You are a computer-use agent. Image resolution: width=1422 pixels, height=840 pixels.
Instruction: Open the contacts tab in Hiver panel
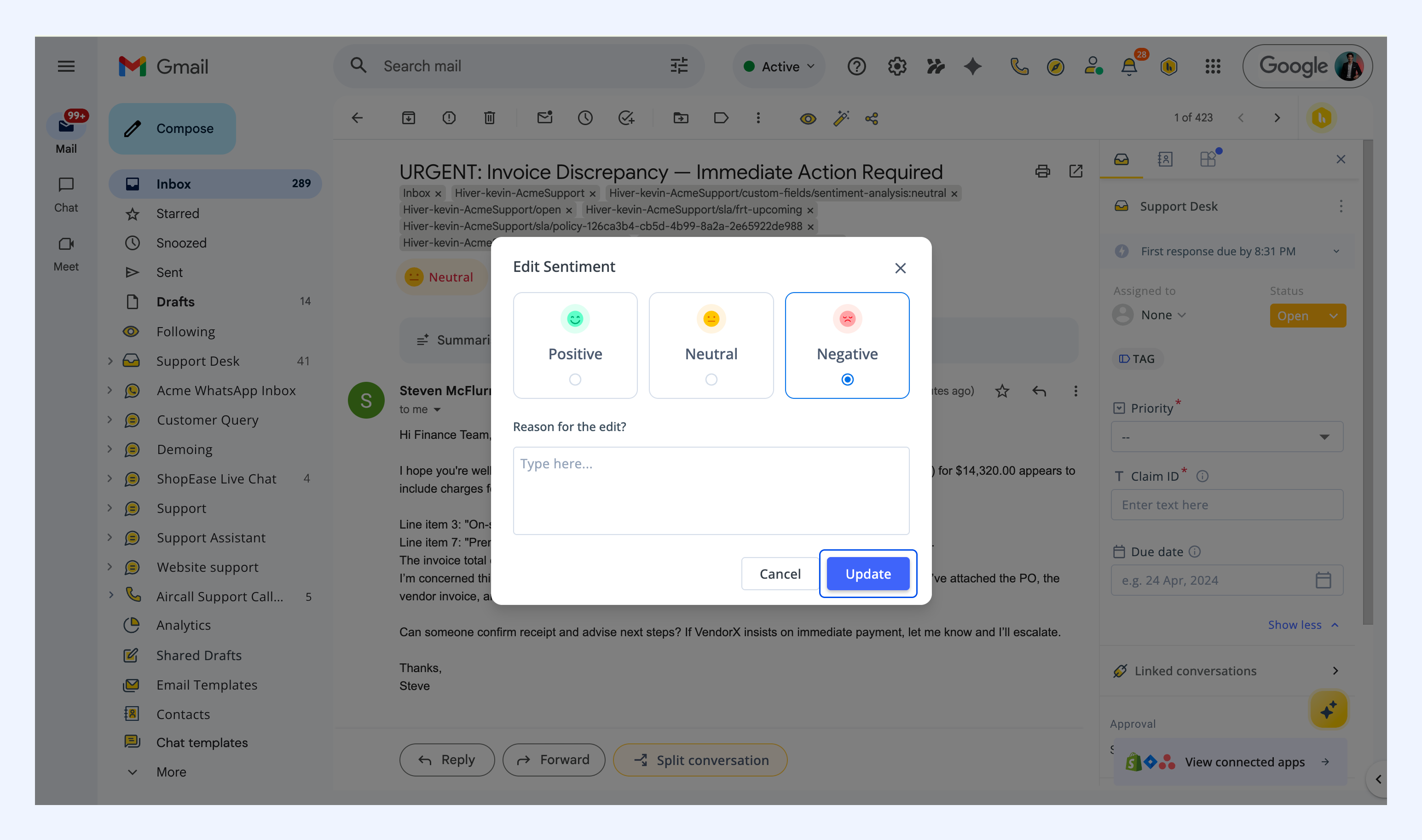(1164, 159)
